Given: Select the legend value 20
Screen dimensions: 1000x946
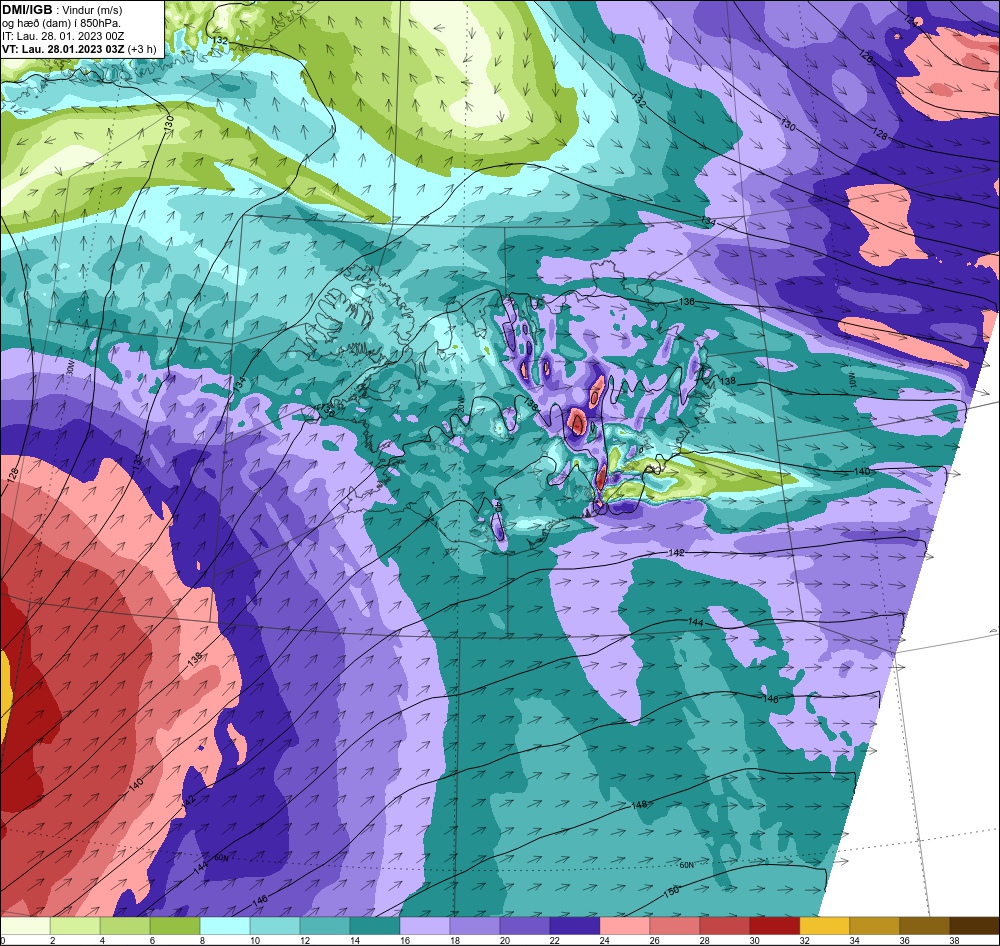Looking at the screenshot, I should 505,940.
